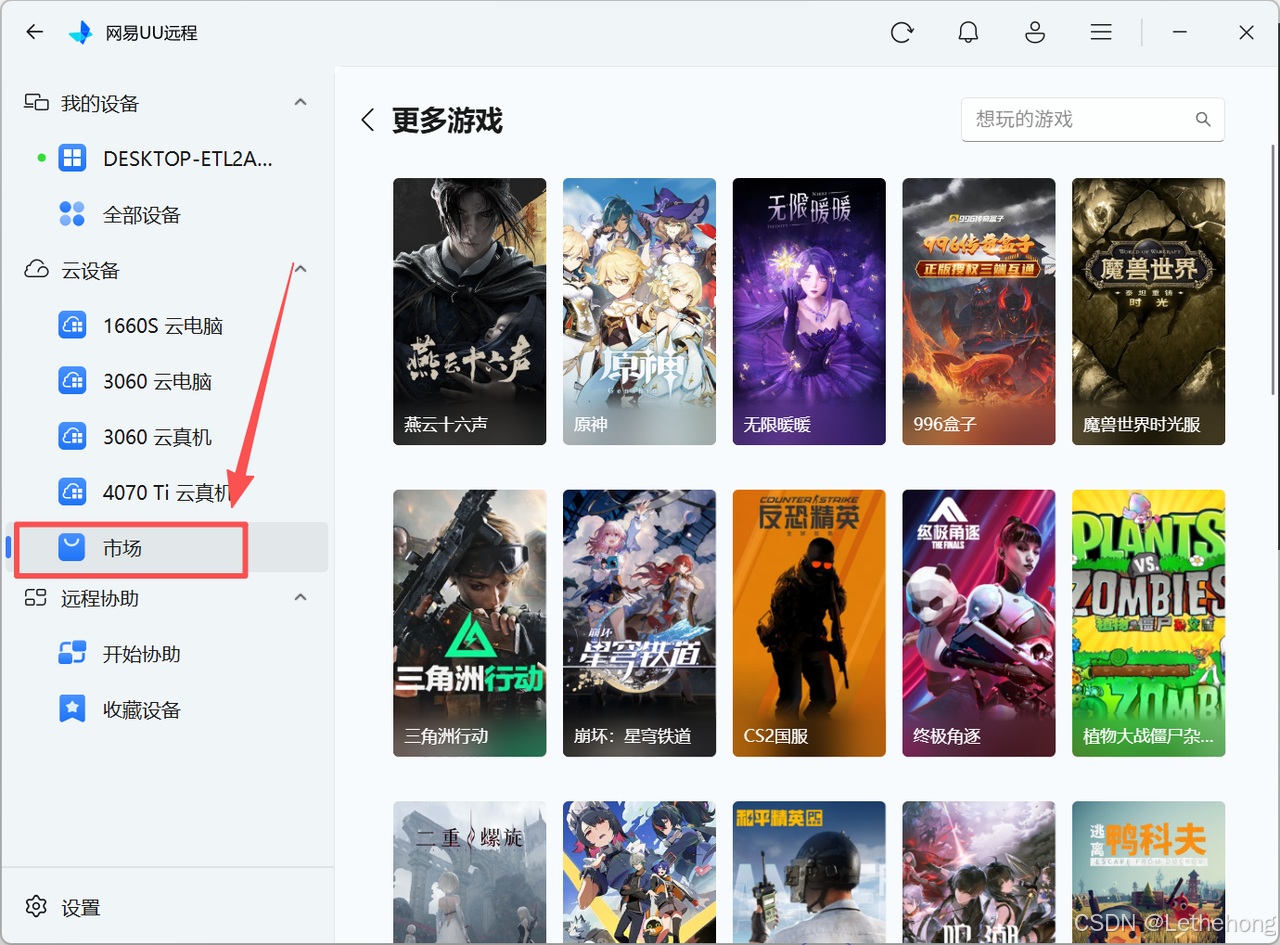Click the search magnifier icon

coord(1203,120)
